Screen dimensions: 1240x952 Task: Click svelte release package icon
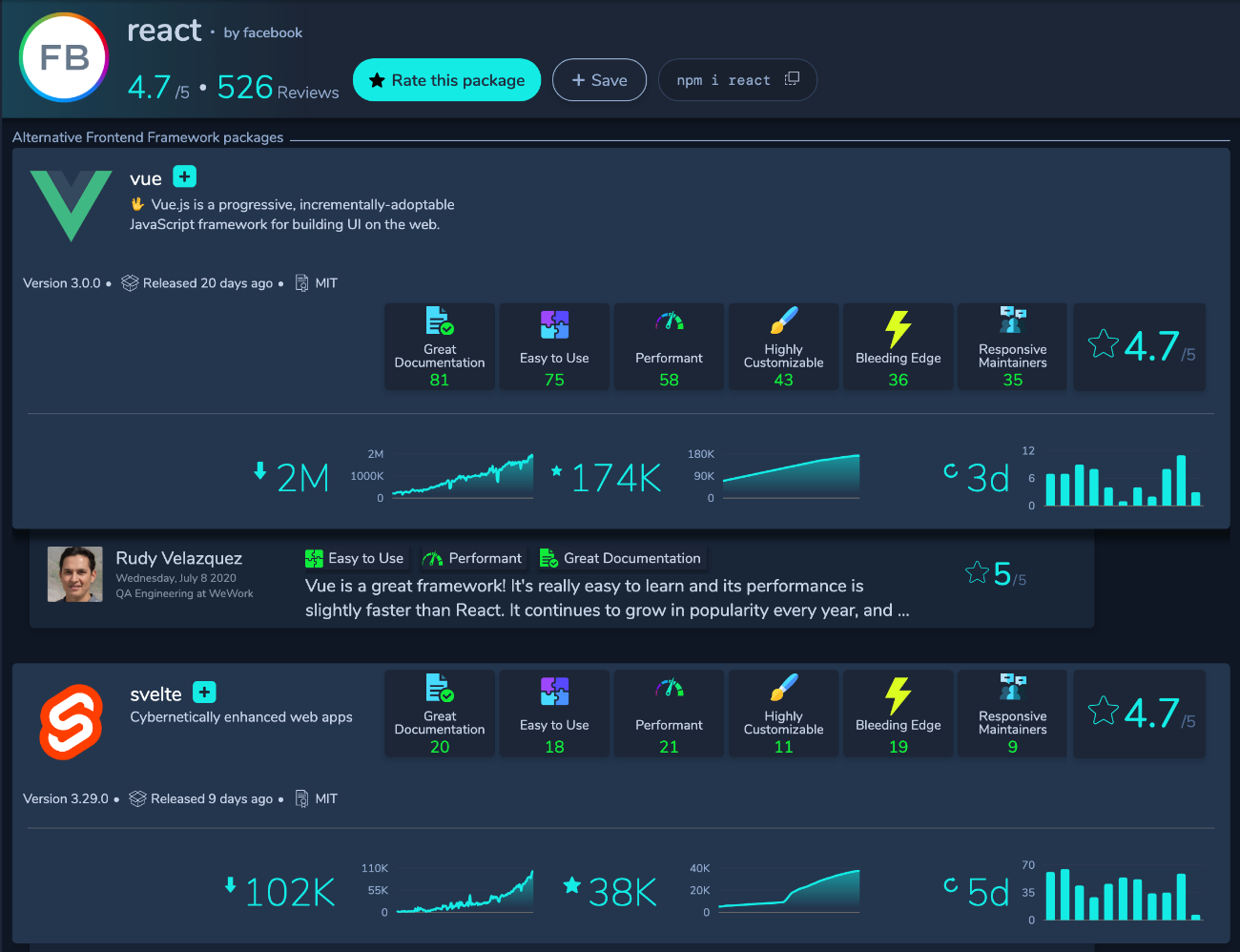137,798
